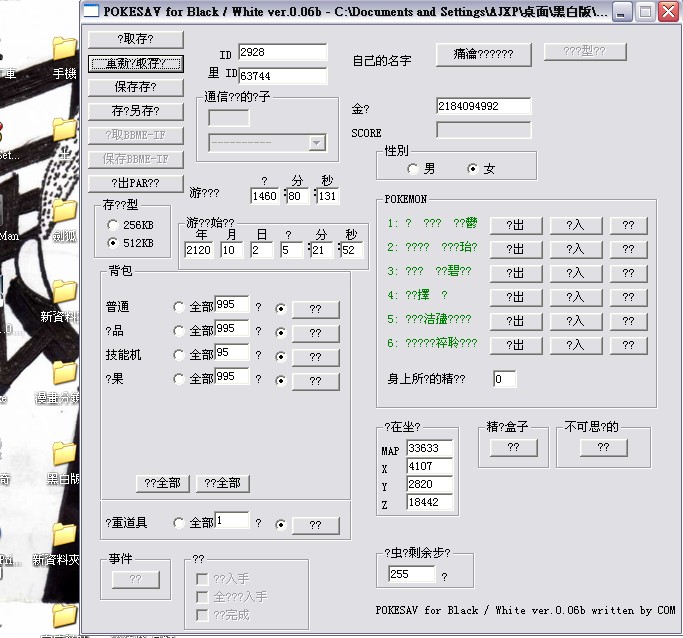
Task: Click the start year field 2120
Action: click(199, 250)
